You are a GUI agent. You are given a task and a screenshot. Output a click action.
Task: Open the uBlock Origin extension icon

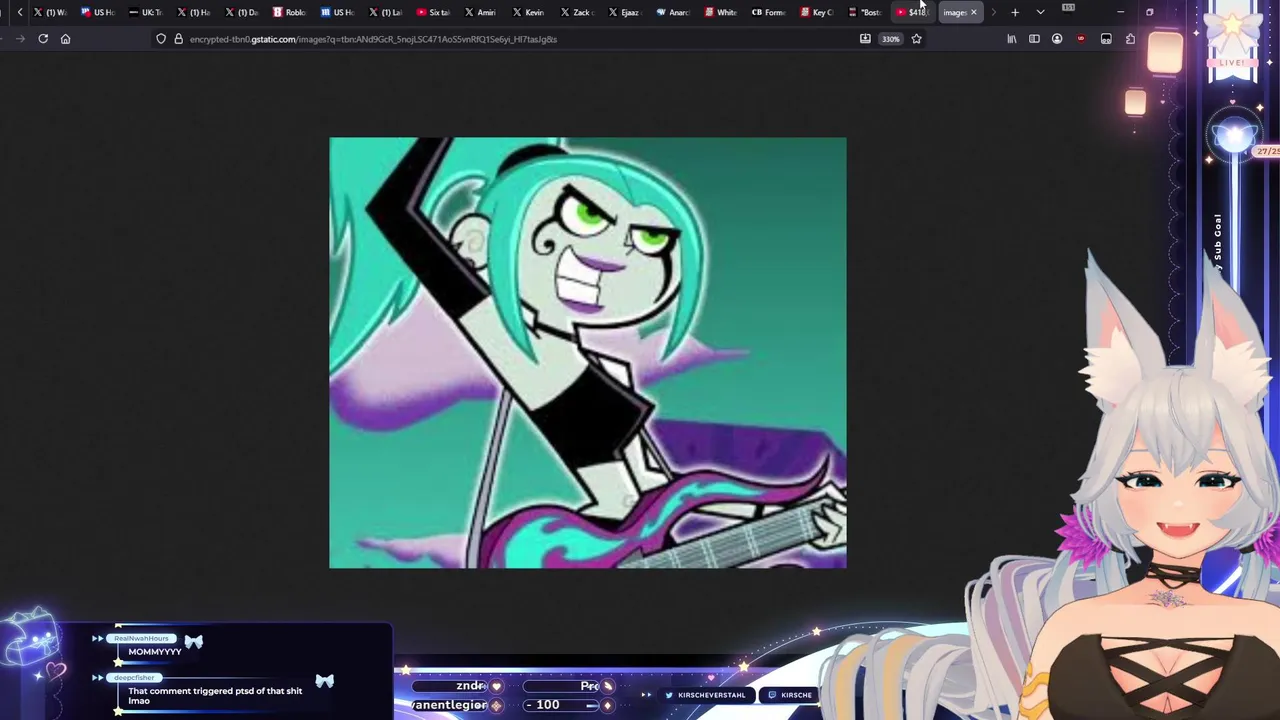(1081, 39)
